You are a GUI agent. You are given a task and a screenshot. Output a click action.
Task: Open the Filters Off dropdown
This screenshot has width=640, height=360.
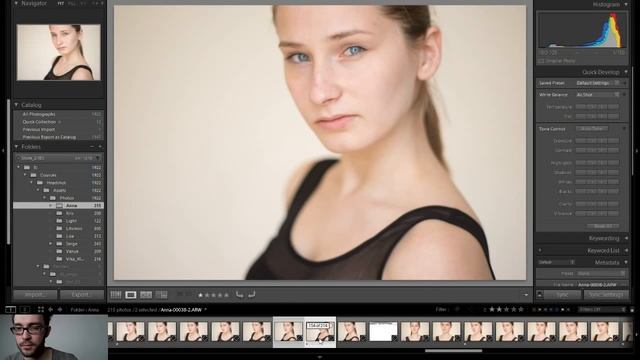(x=602, y=310)
